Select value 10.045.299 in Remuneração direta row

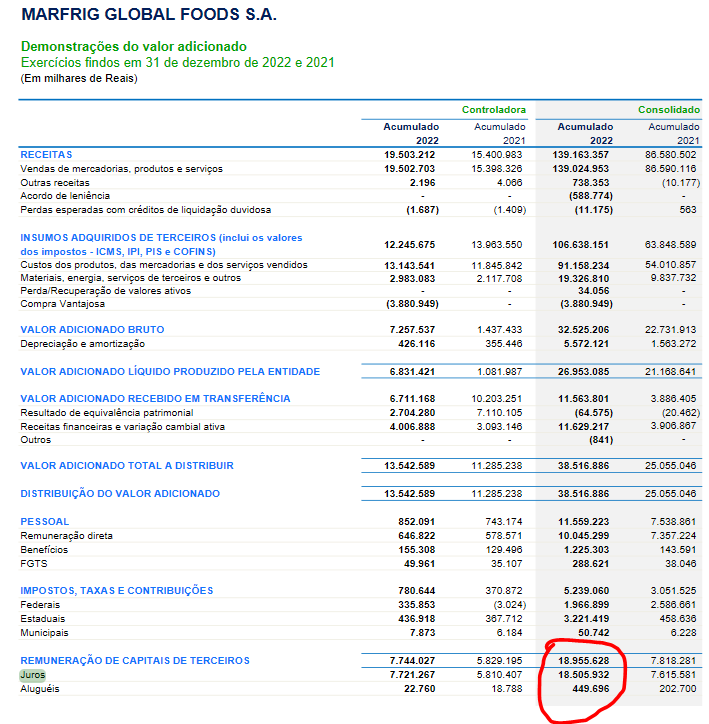pyautogui.click(x=583, y=536)
